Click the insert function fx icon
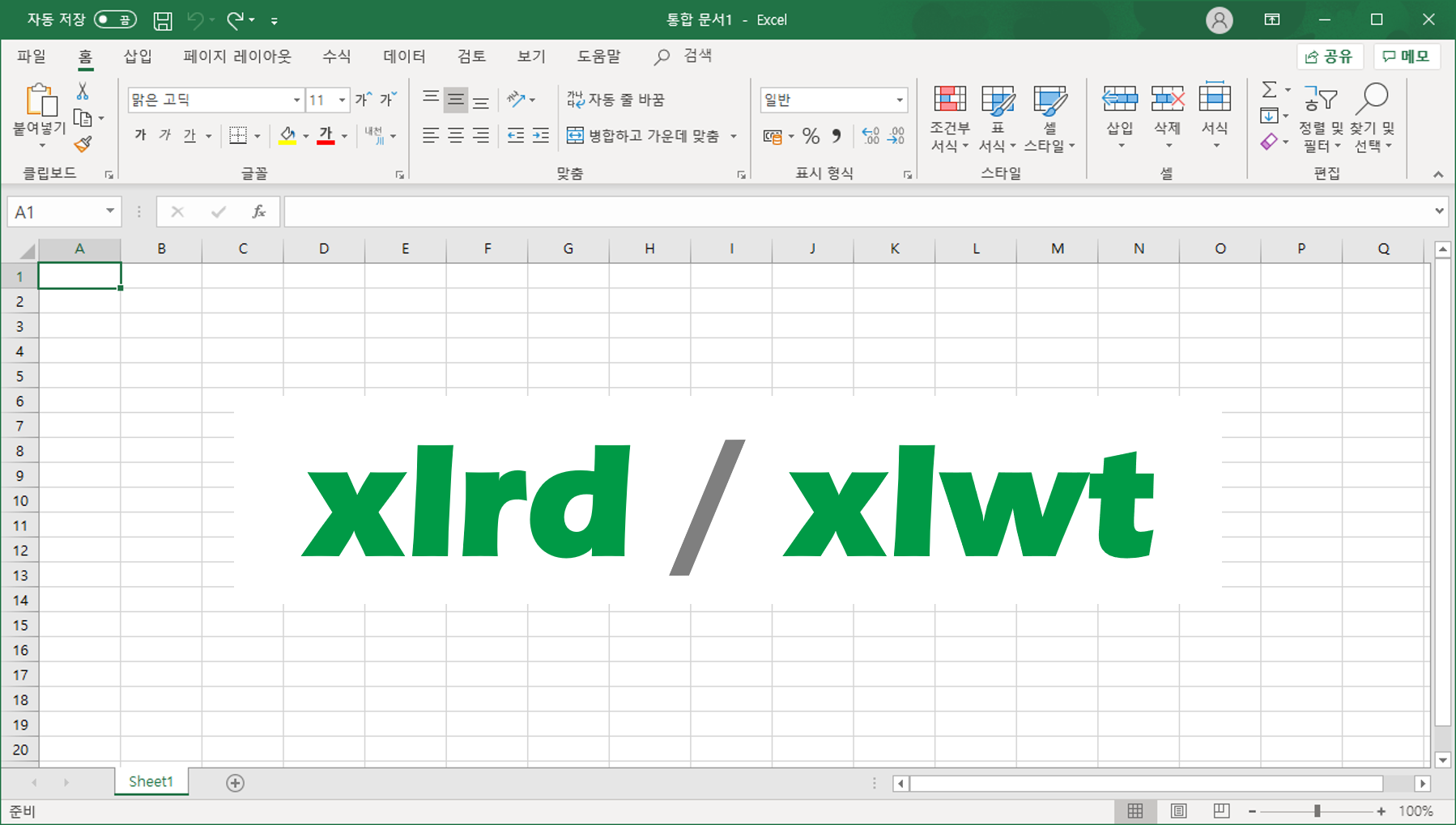 (259, 211)
